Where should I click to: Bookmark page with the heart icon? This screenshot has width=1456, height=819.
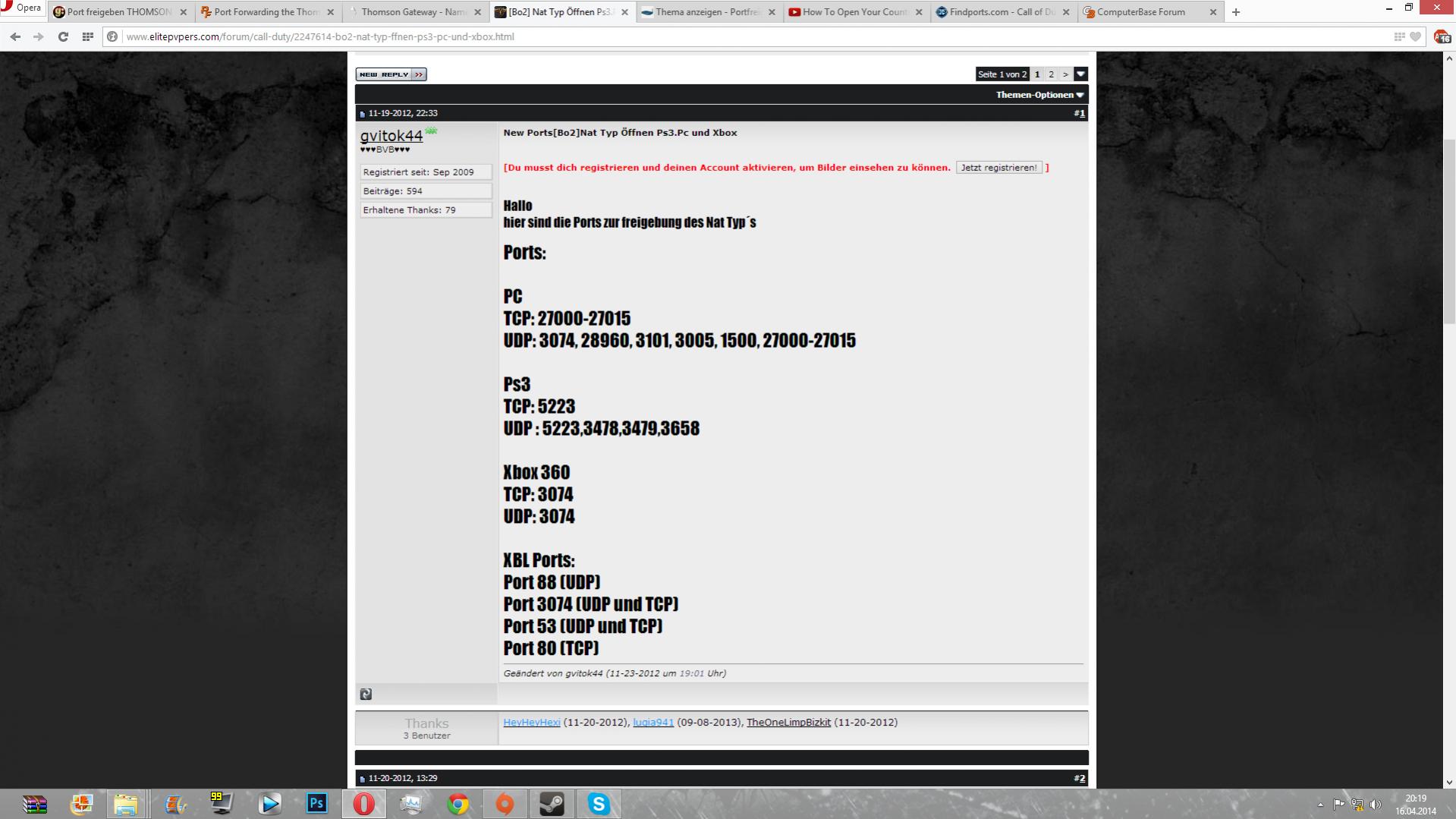[1415, 36]
